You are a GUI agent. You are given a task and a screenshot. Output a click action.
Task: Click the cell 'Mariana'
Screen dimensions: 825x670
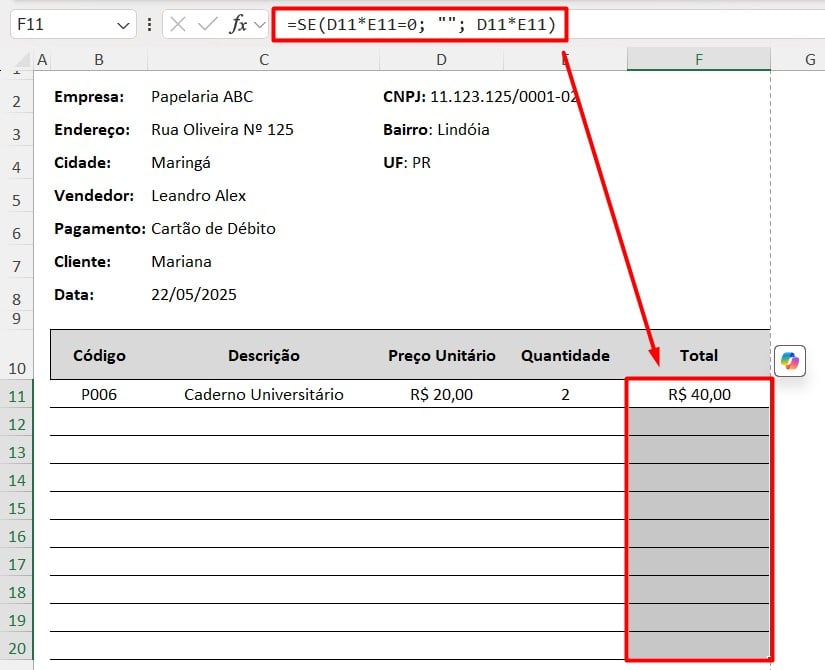181,262
